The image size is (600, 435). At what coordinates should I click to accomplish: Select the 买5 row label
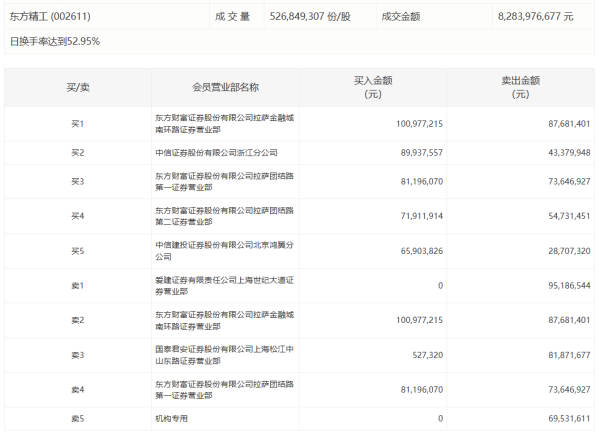coord(78,251)
